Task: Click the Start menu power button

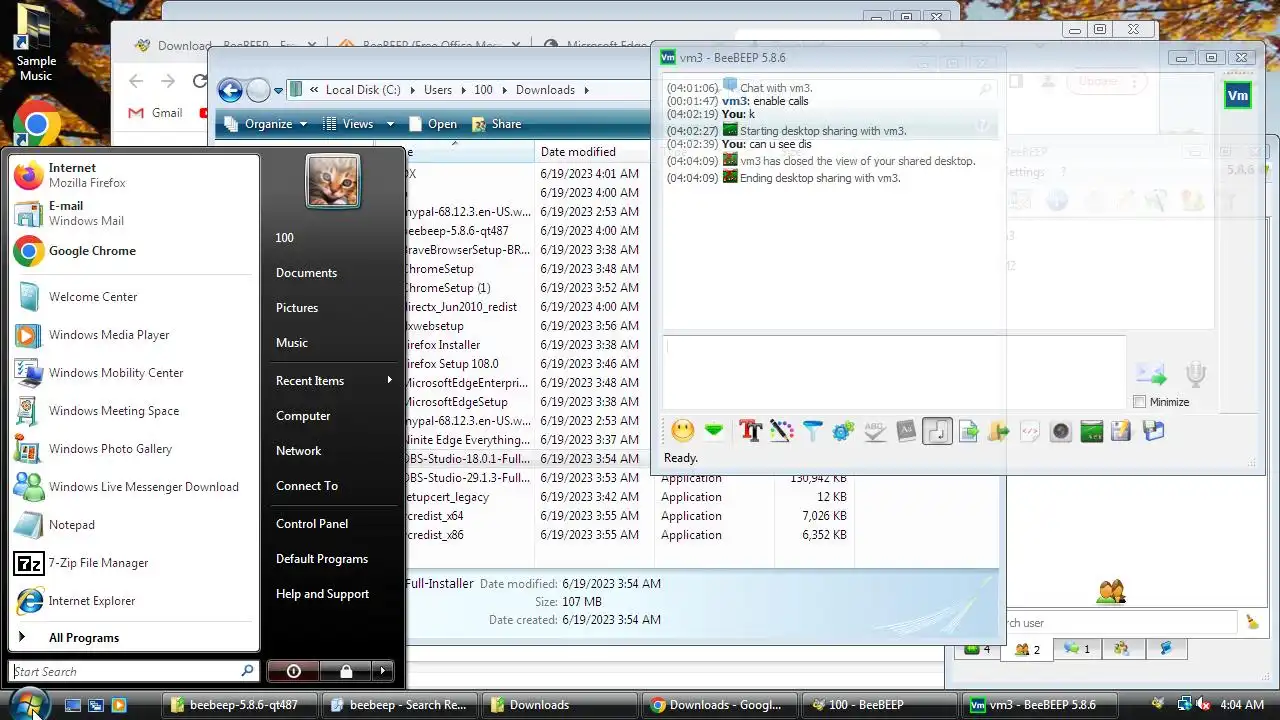Action: pos(293,671)
